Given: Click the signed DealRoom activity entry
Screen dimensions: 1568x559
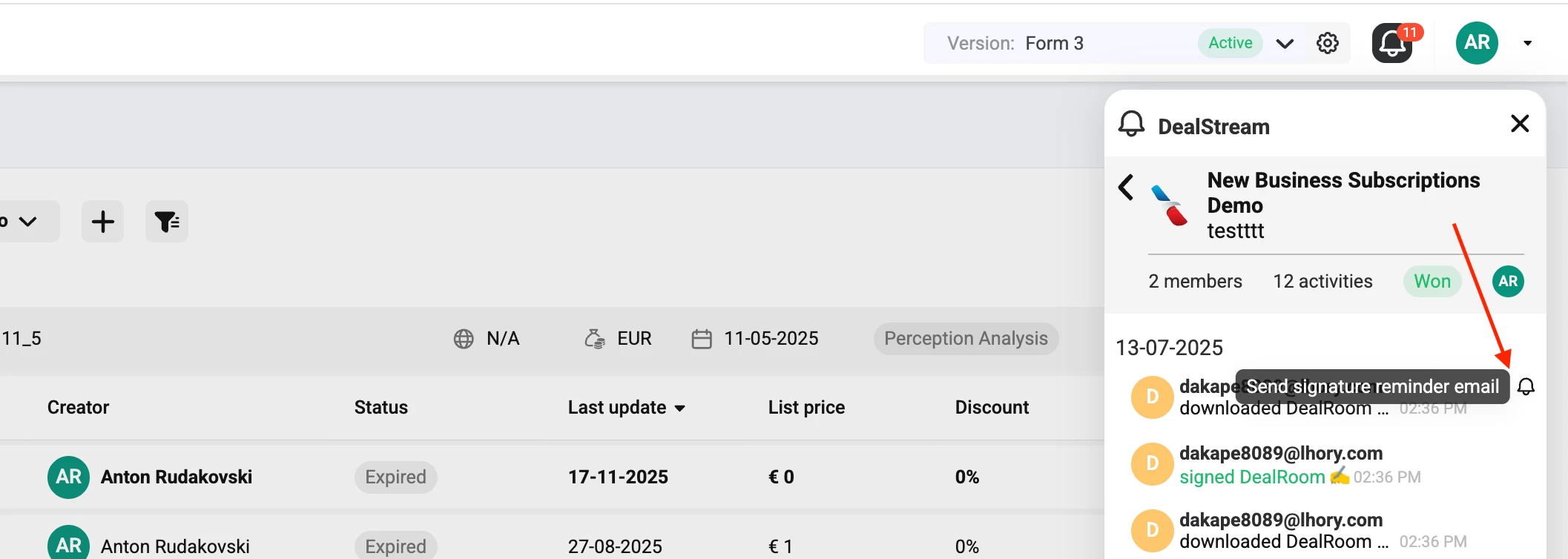Looking at the screenshot, I should (x=1252, y=477).
